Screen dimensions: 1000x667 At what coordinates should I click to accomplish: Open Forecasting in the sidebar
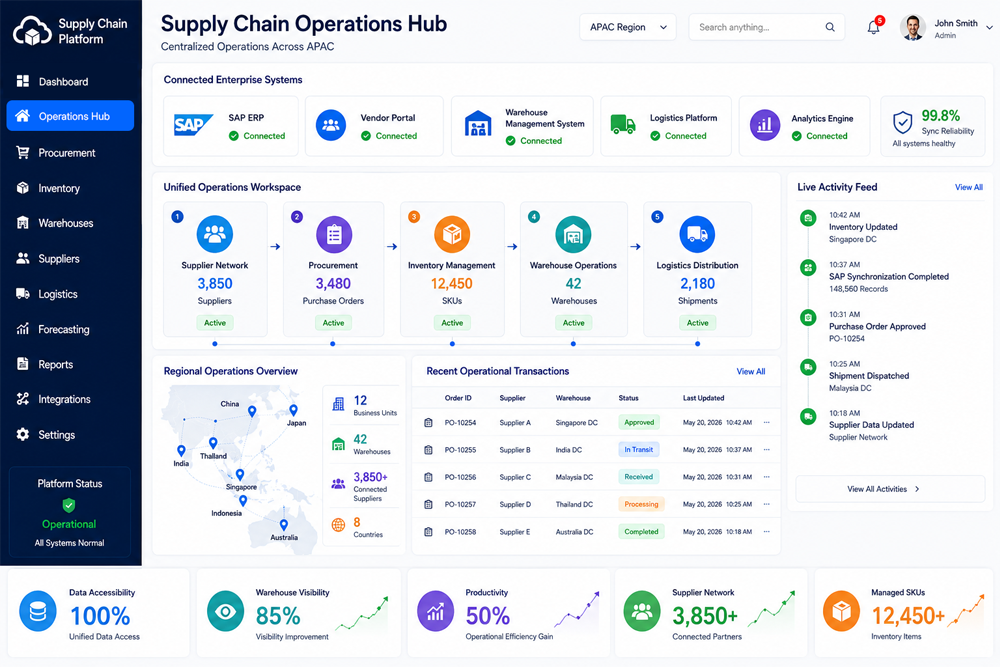click(x=70, y=329)
